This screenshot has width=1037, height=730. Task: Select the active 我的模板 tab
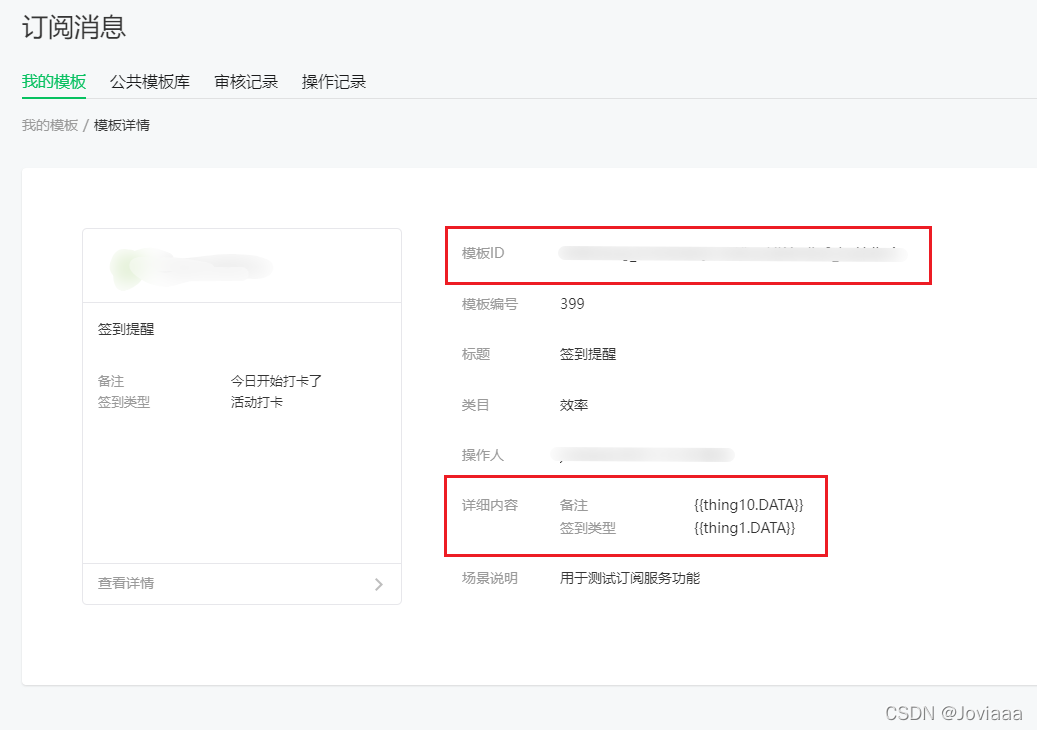[x=53, y=82]
